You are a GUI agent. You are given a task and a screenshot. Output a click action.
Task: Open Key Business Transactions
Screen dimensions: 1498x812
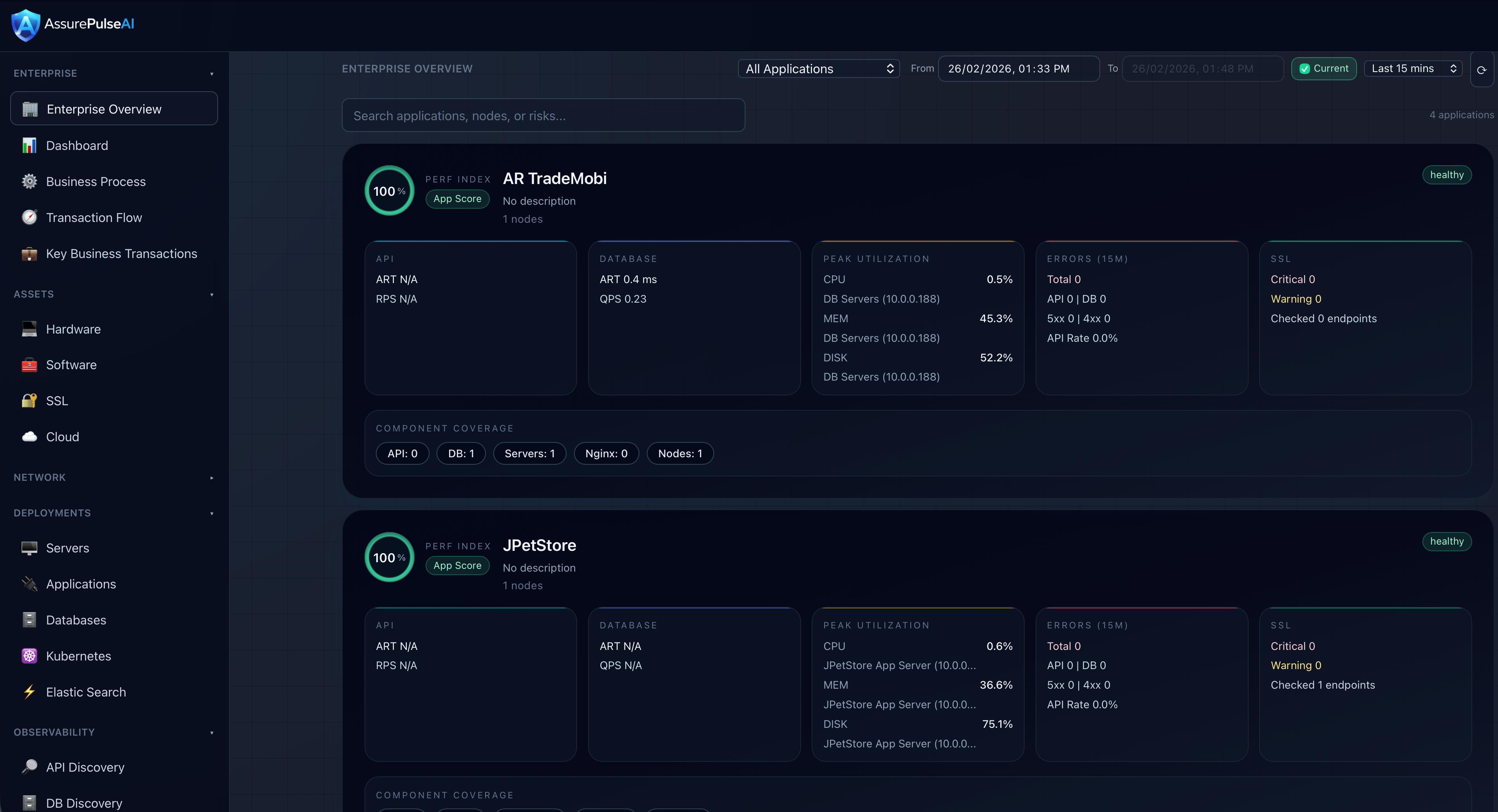[x=121, y=253]
